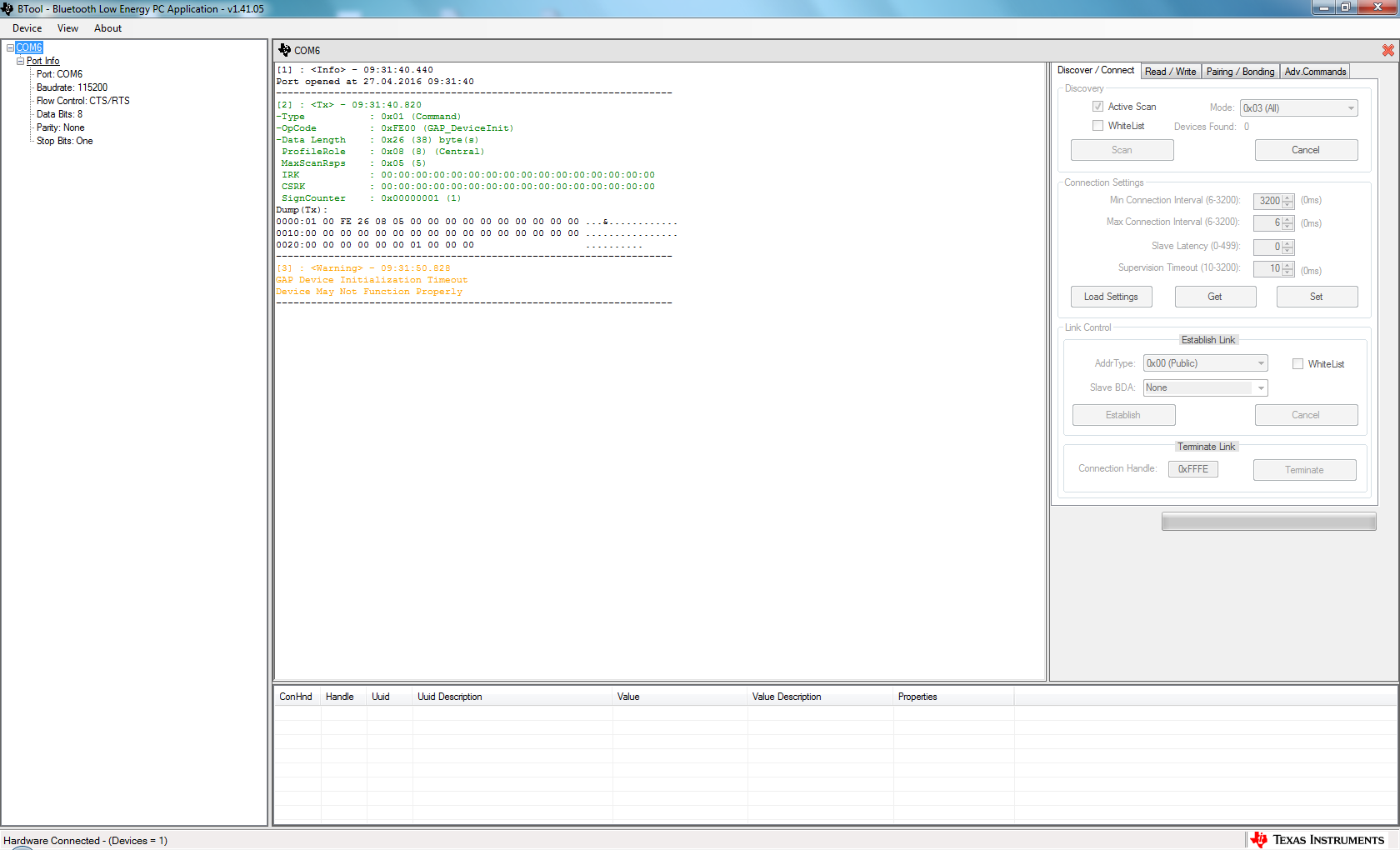Click Load Settings button
This screenshot has width=1400, height=850.
[1111, 297]
